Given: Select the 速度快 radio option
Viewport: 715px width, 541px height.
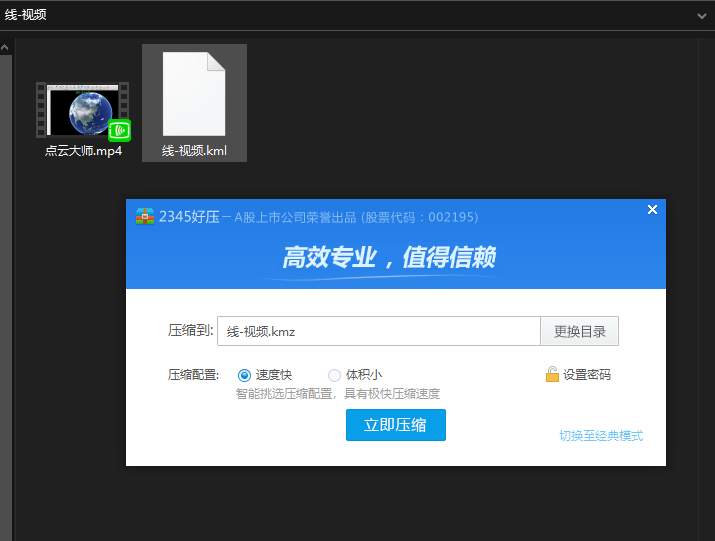Looking at the screenshot, I should (x=244, y=375).
